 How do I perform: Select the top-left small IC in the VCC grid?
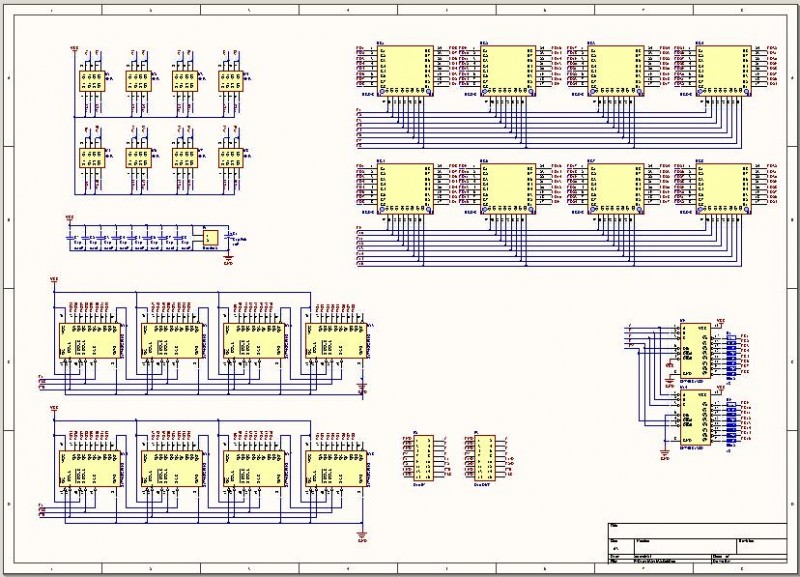tap(92, 80)
